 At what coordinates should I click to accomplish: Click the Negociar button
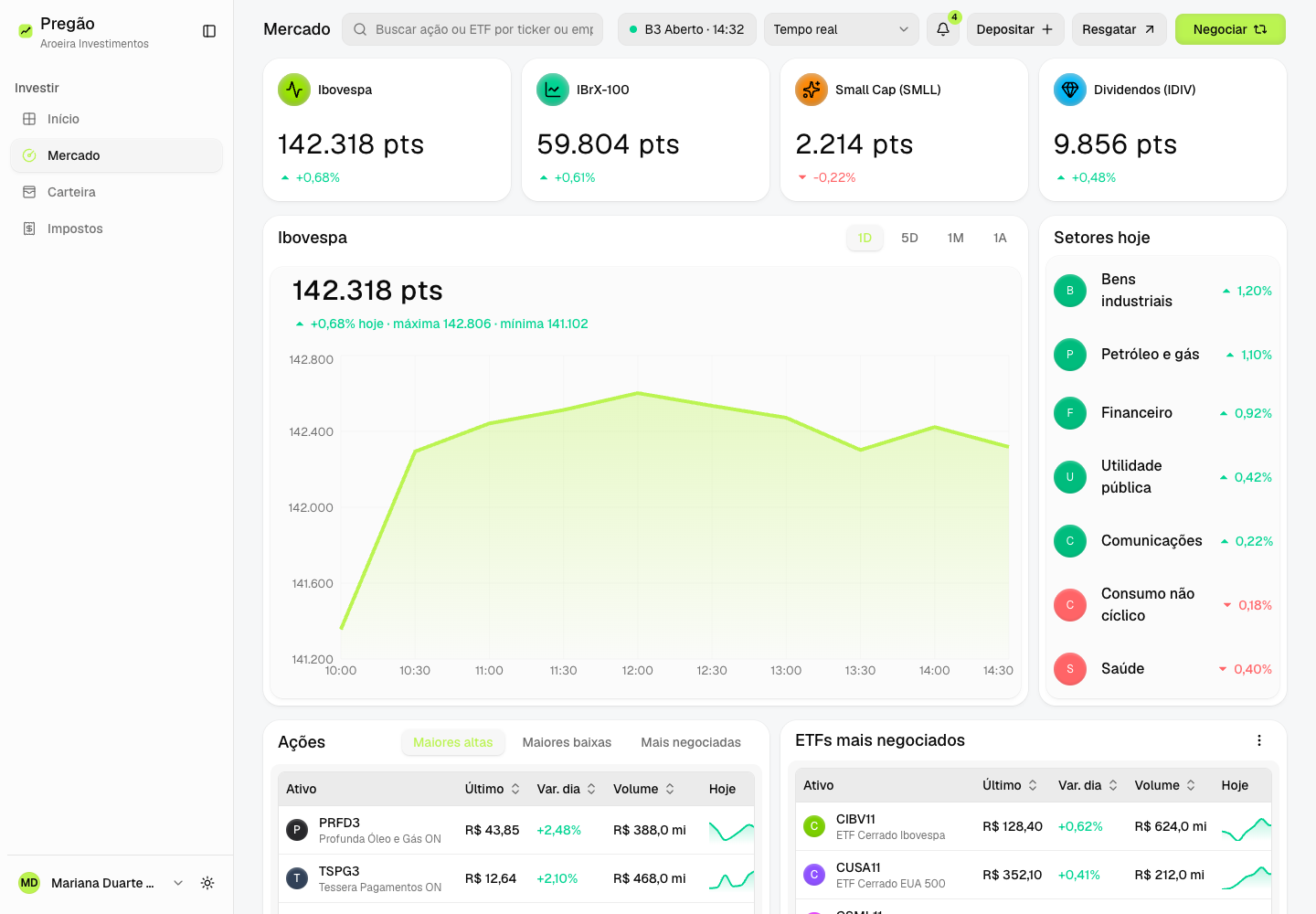click(1230, 29)
